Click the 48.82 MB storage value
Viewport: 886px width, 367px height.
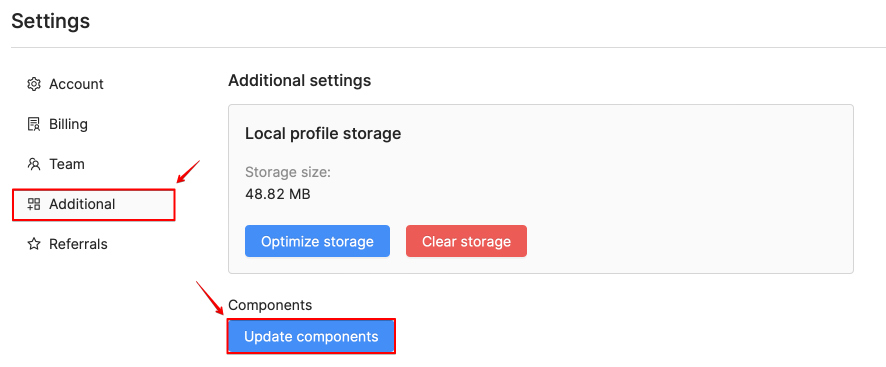point(277,194)
